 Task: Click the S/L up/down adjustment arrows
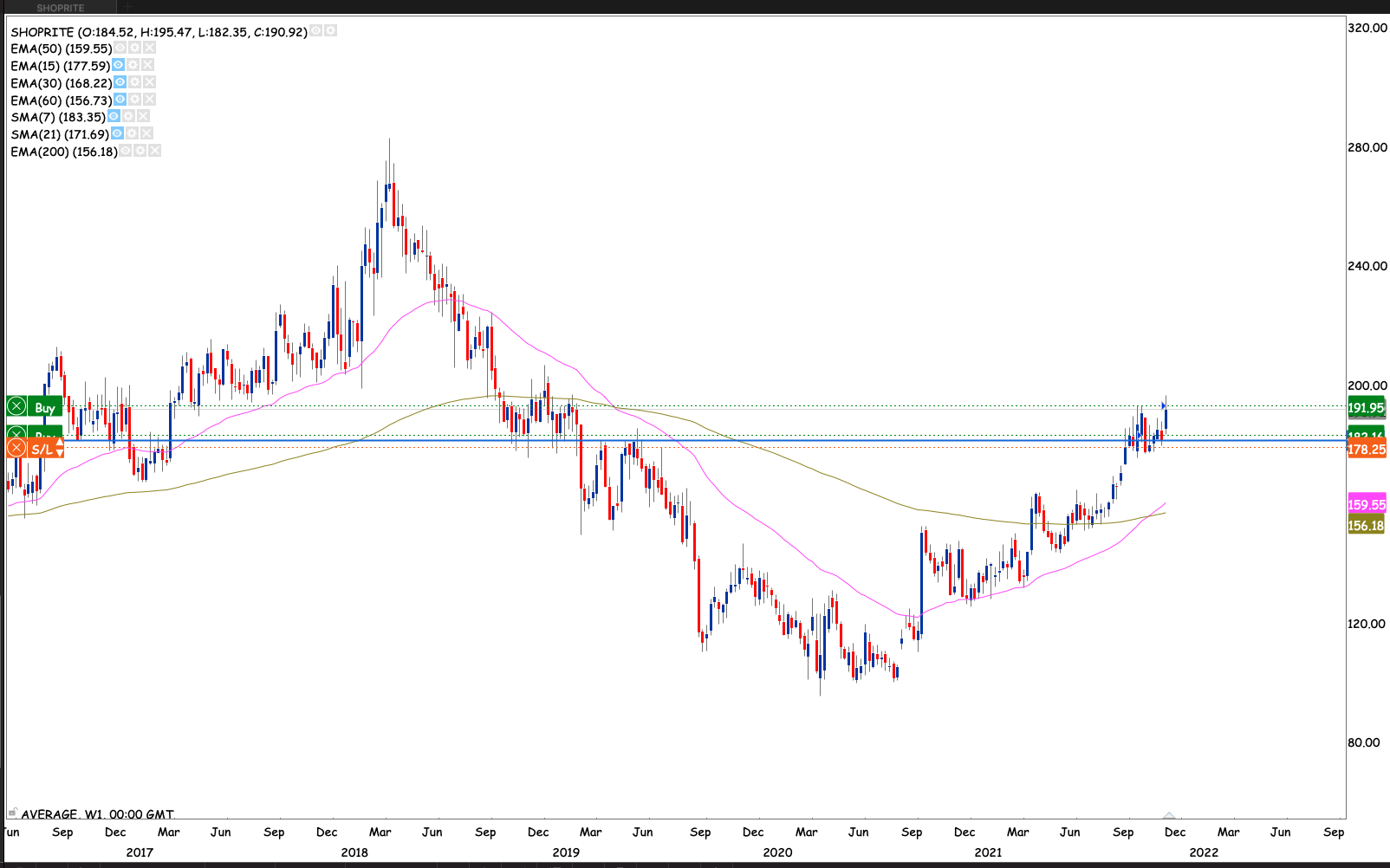[59, 448]
